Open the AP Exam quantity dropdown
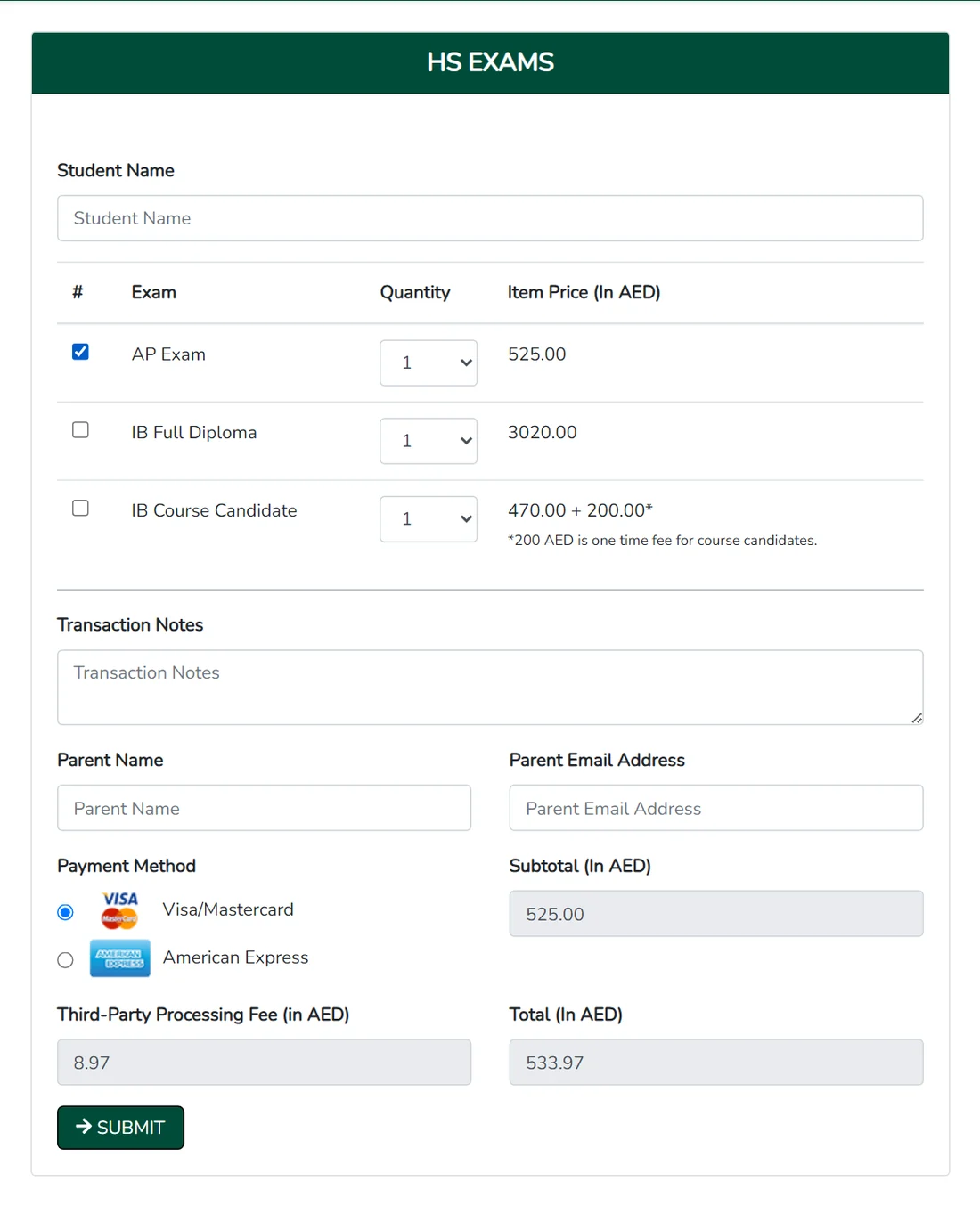Image resolution: width=980 pixels, height=1206 pixels. coord(429,363)
